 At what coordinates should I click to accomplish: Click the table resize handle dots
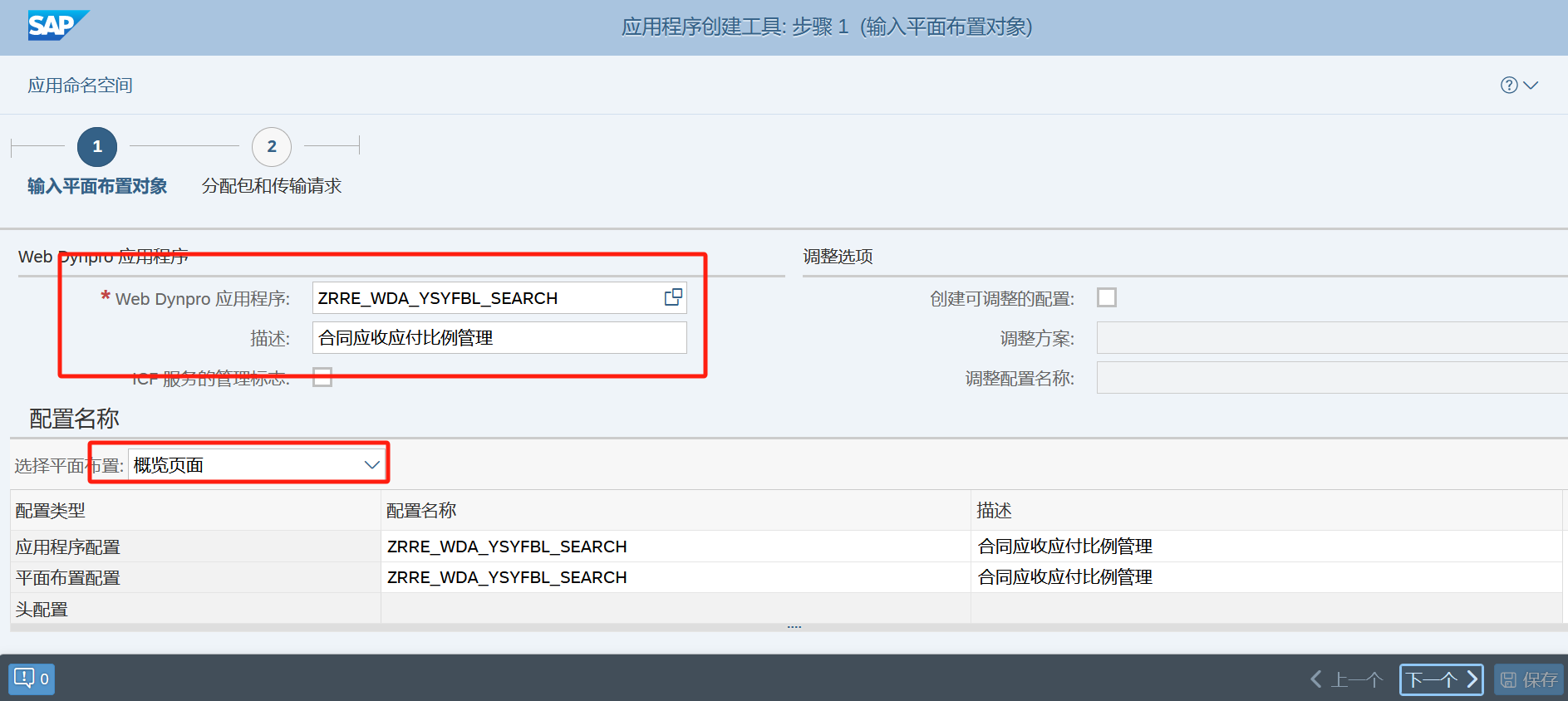coord(794,627)
